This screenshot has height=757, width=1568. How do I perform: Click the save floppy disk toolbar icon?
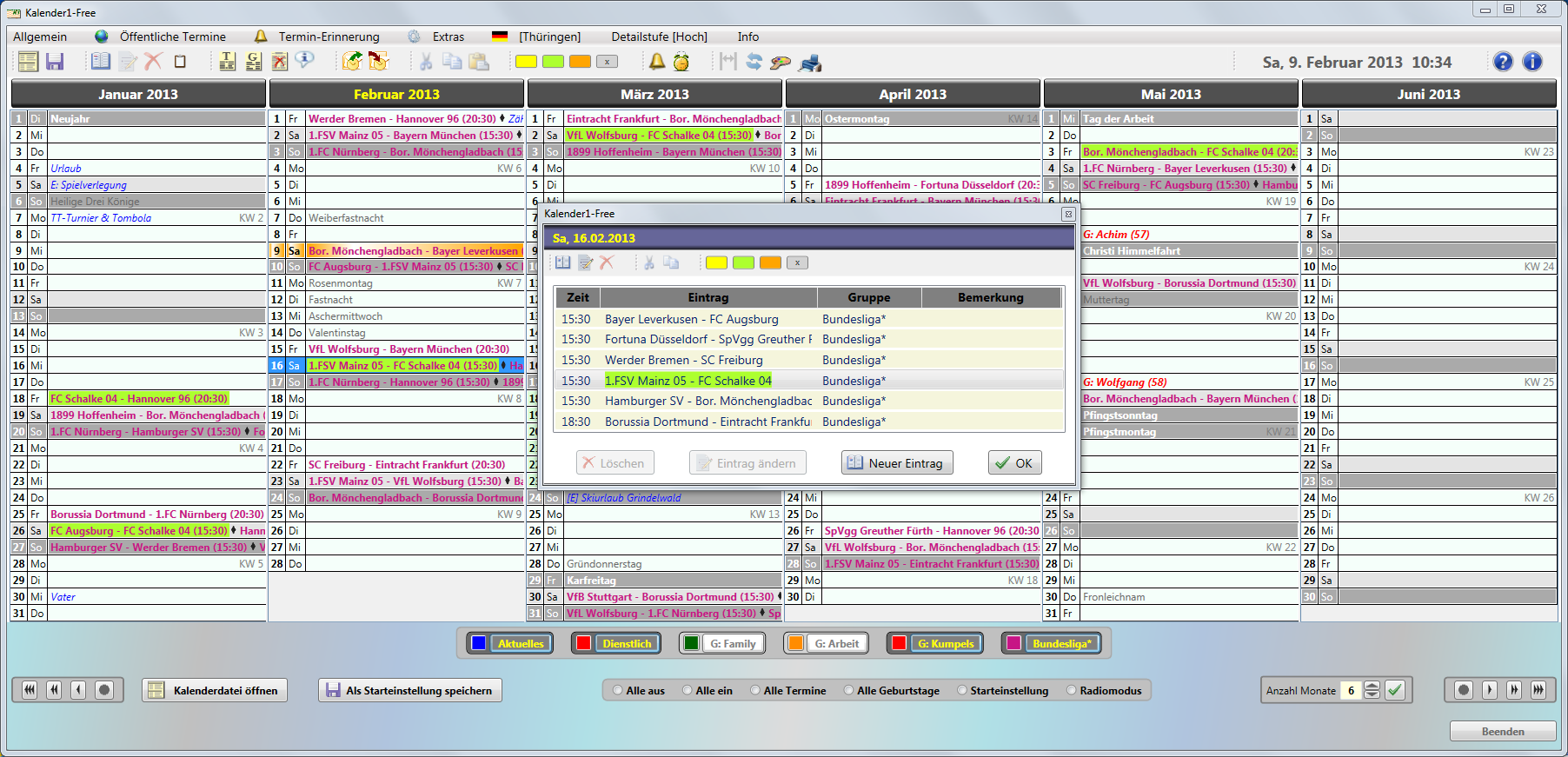55,62
